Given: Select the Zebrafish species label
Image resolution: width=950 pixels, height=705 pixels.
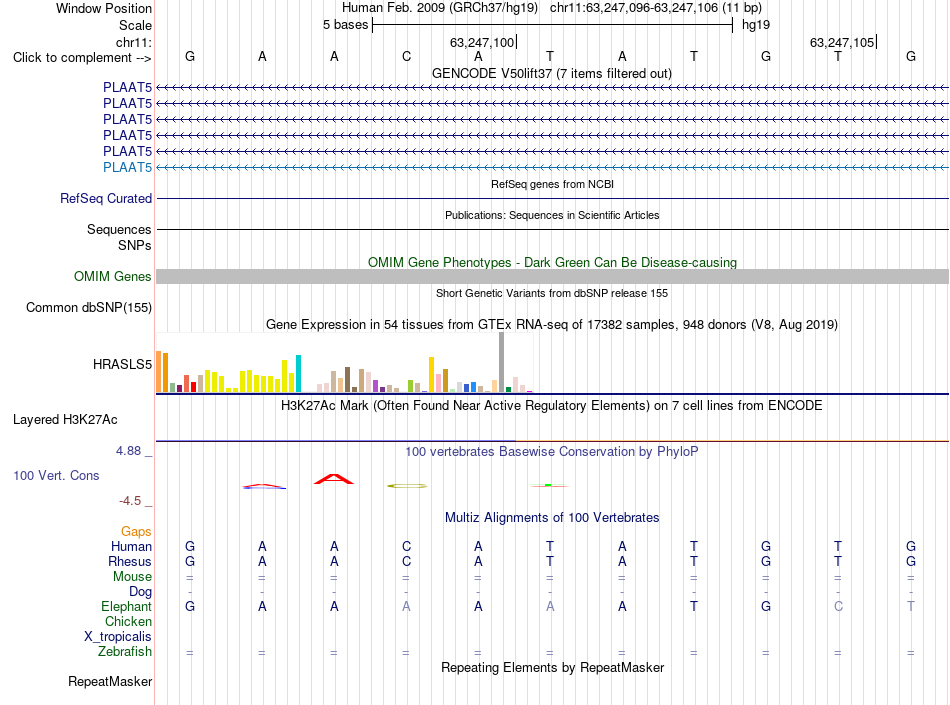Looking at the screenshot, I should pyautogui.click(x=125, y=651).
